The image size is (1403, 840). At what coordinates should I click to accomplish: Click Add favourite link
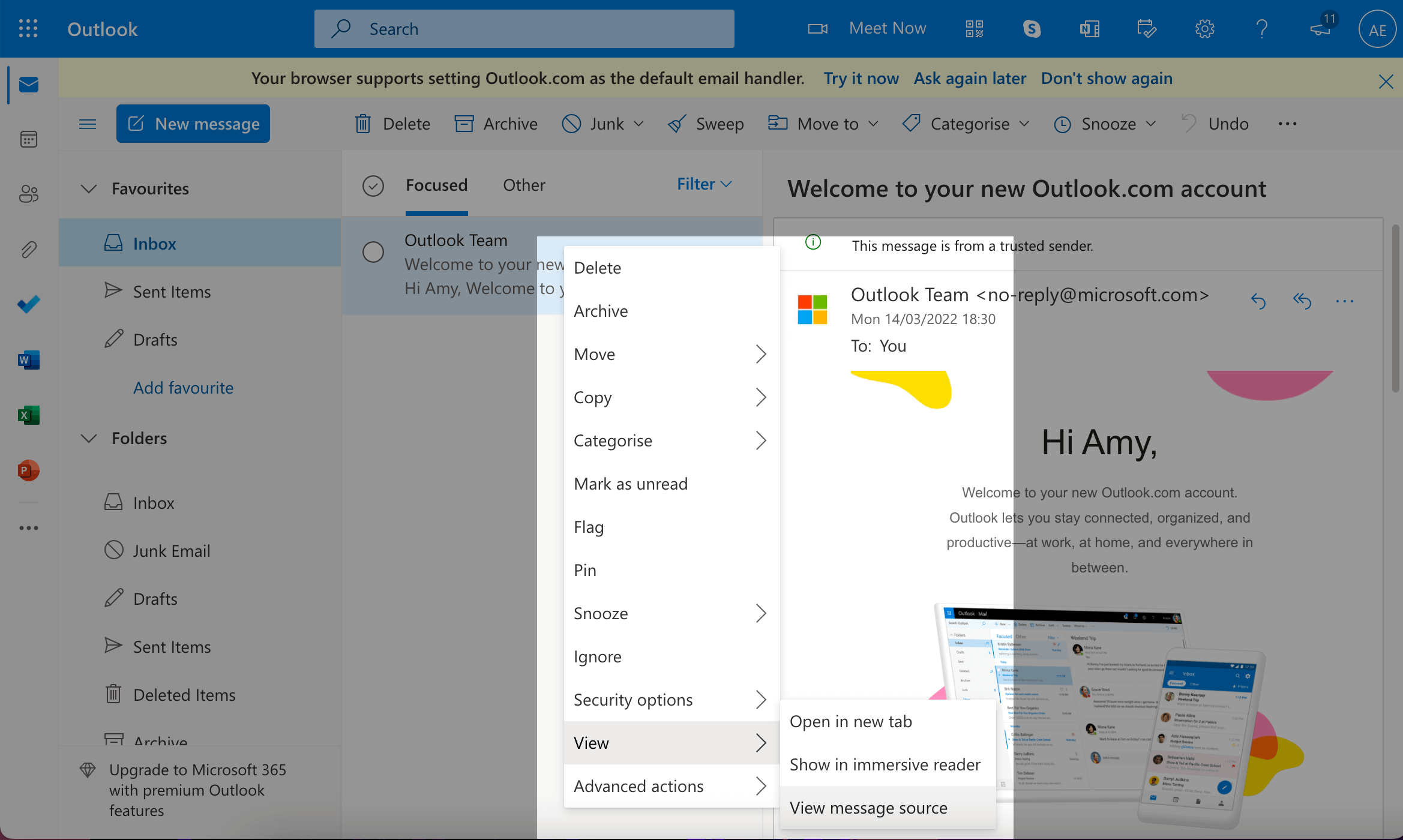183,388
